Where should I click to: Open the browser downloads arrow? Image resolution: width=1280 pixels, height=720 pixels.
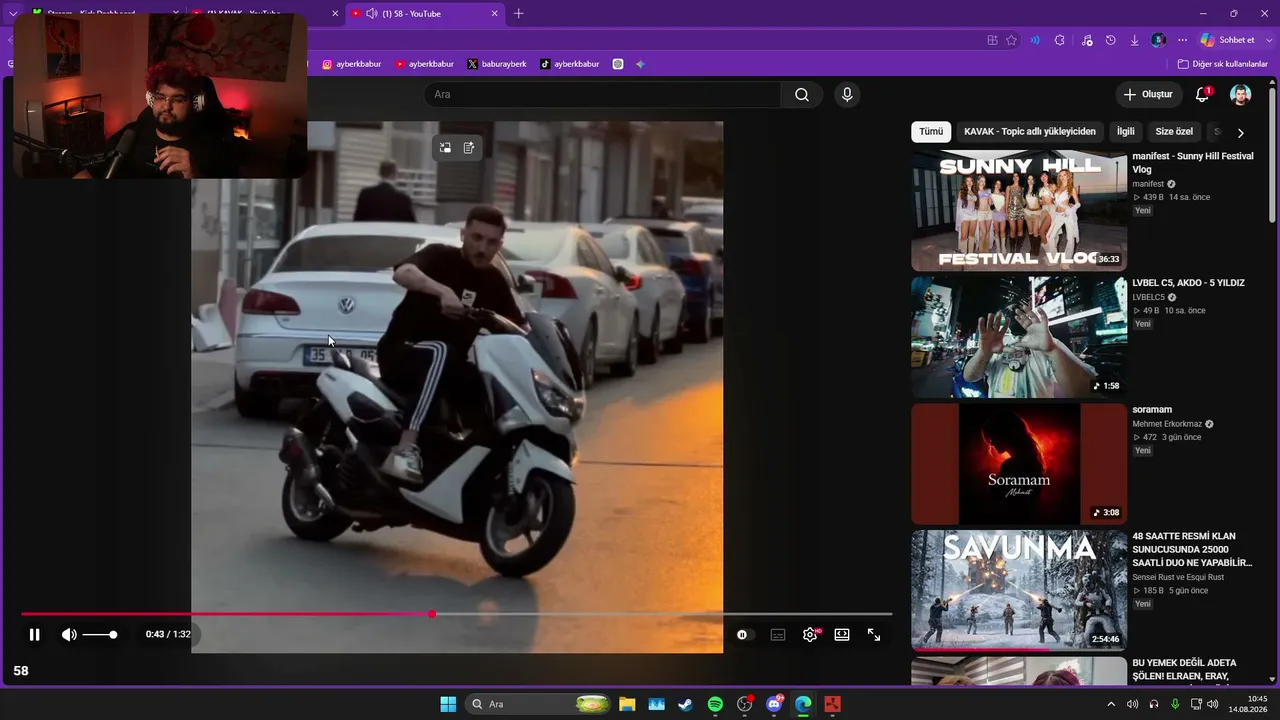(x=1135, y=40)
